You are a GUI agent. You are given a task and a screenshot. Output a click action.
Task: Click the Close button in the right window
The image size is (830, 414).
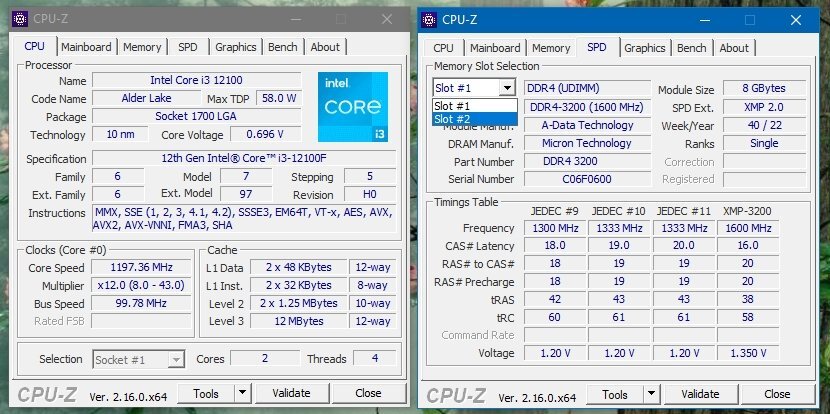click(777, 394)
